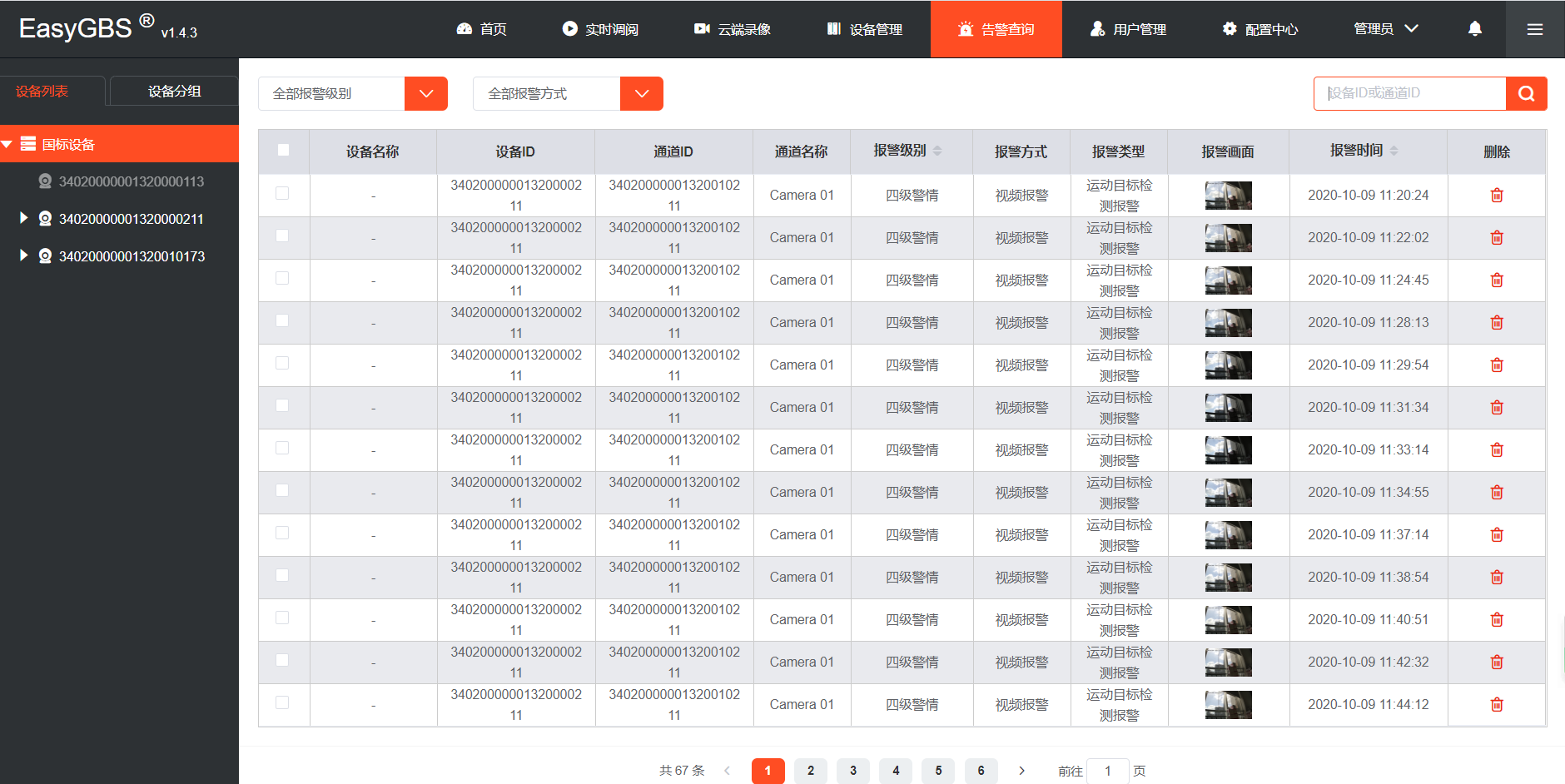
Task: Open alarm snapshot thumbnail for 11:40:51
Action: [x=1229, y=619]
